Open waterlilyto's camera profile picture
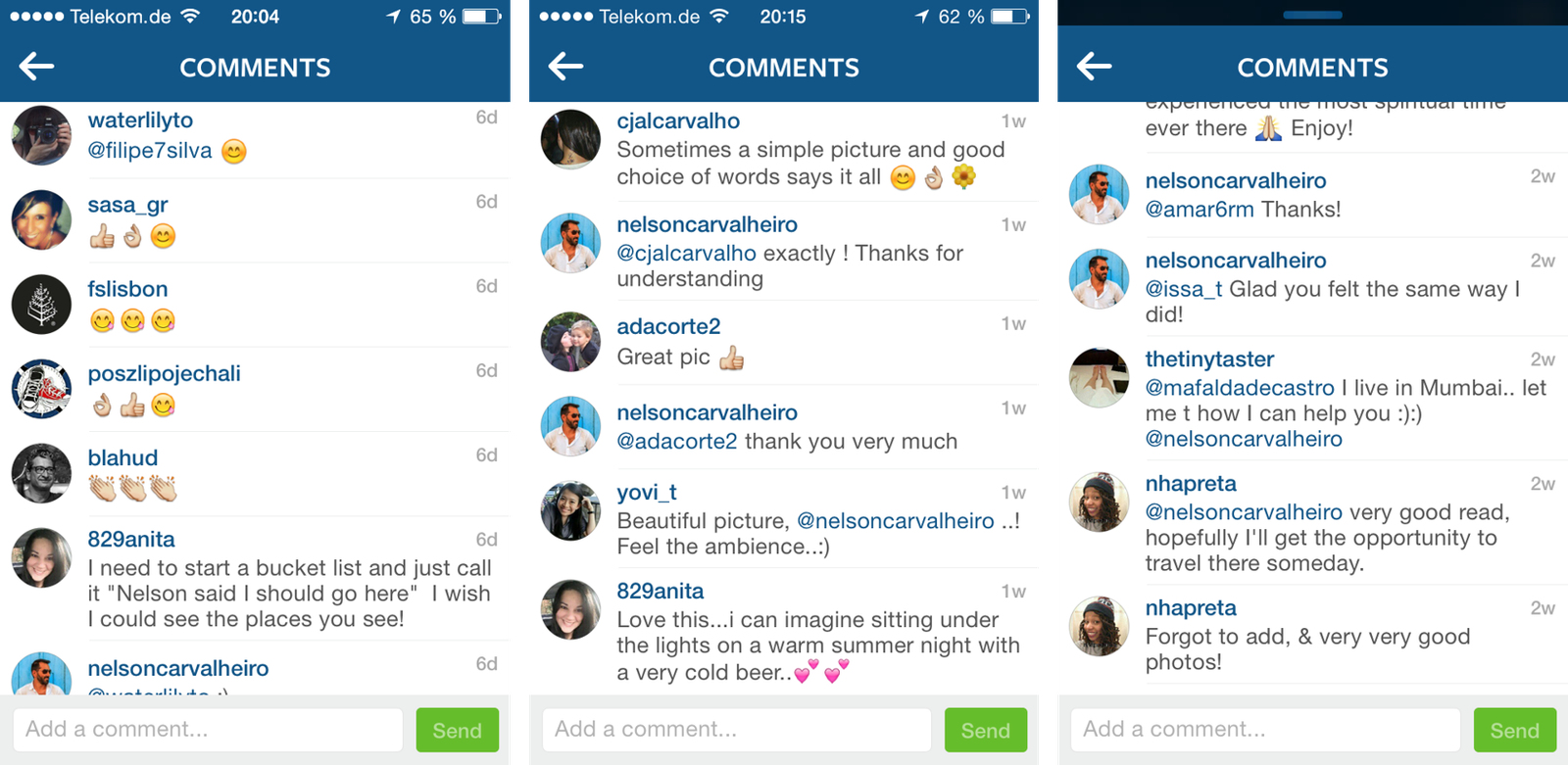The height and width of the screenshot is (765, 1568). coord(41,135)
